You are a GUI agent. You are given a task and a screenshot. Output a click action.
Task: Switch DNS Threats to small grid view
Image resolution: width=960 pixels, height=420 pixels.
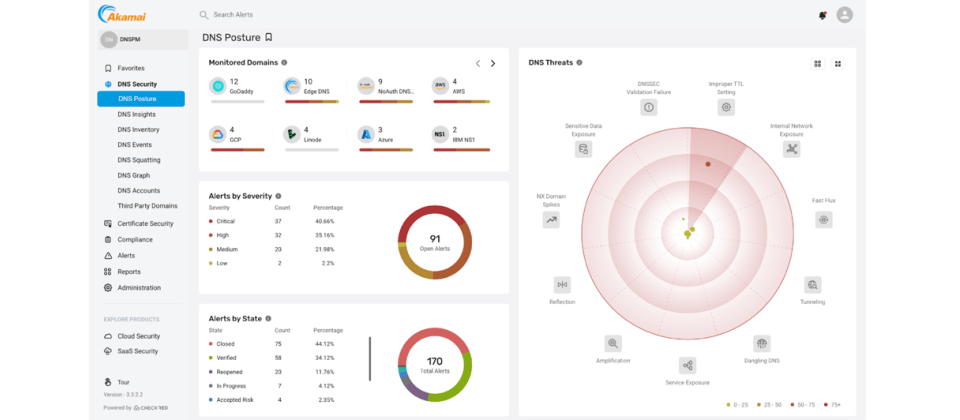click(838, 63)
